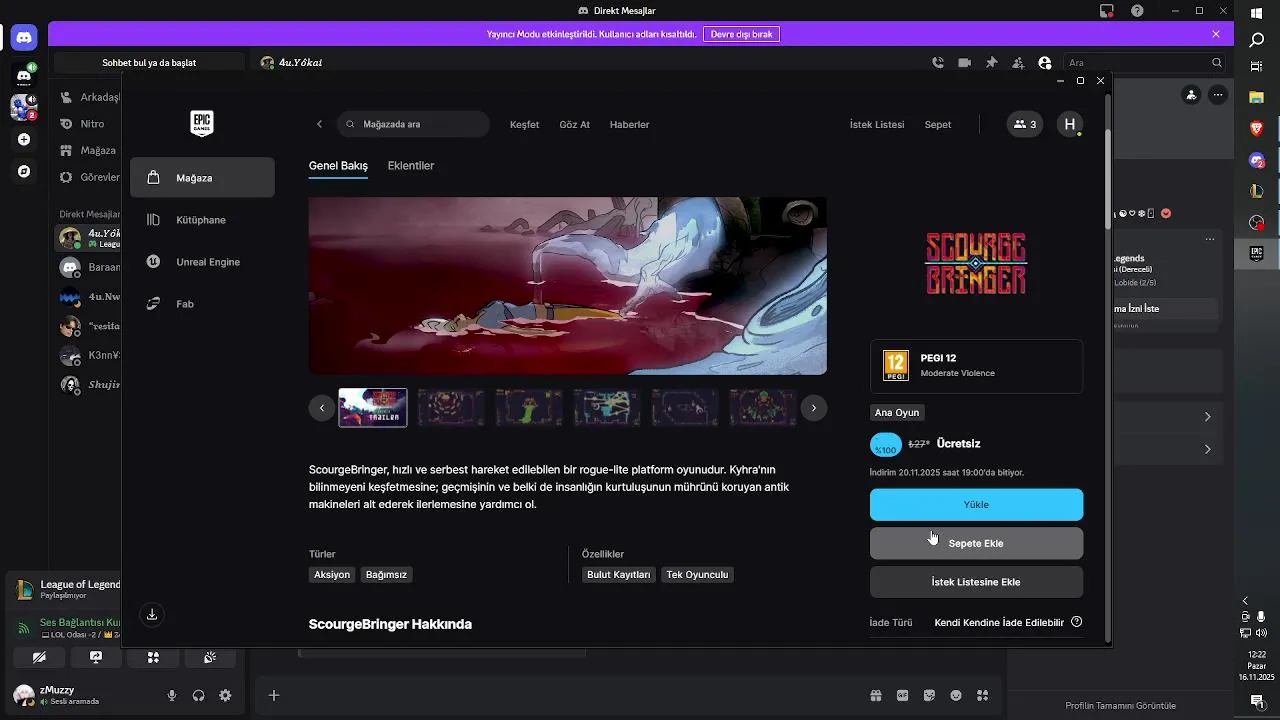
Task: Open soundboard in Discord voice panel
Action: click(210, 657)
